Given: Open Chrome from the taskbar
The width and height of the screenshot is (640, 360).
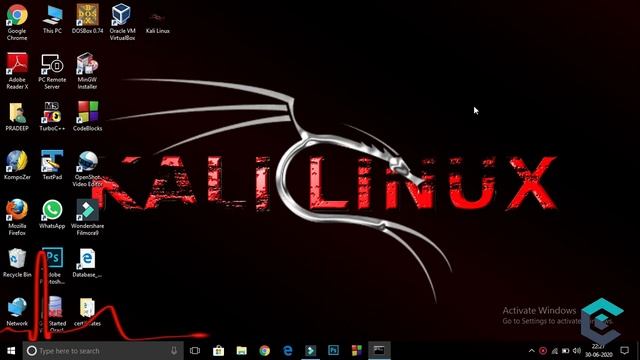Looking at the screenshot, I should (x=264, y=351).
